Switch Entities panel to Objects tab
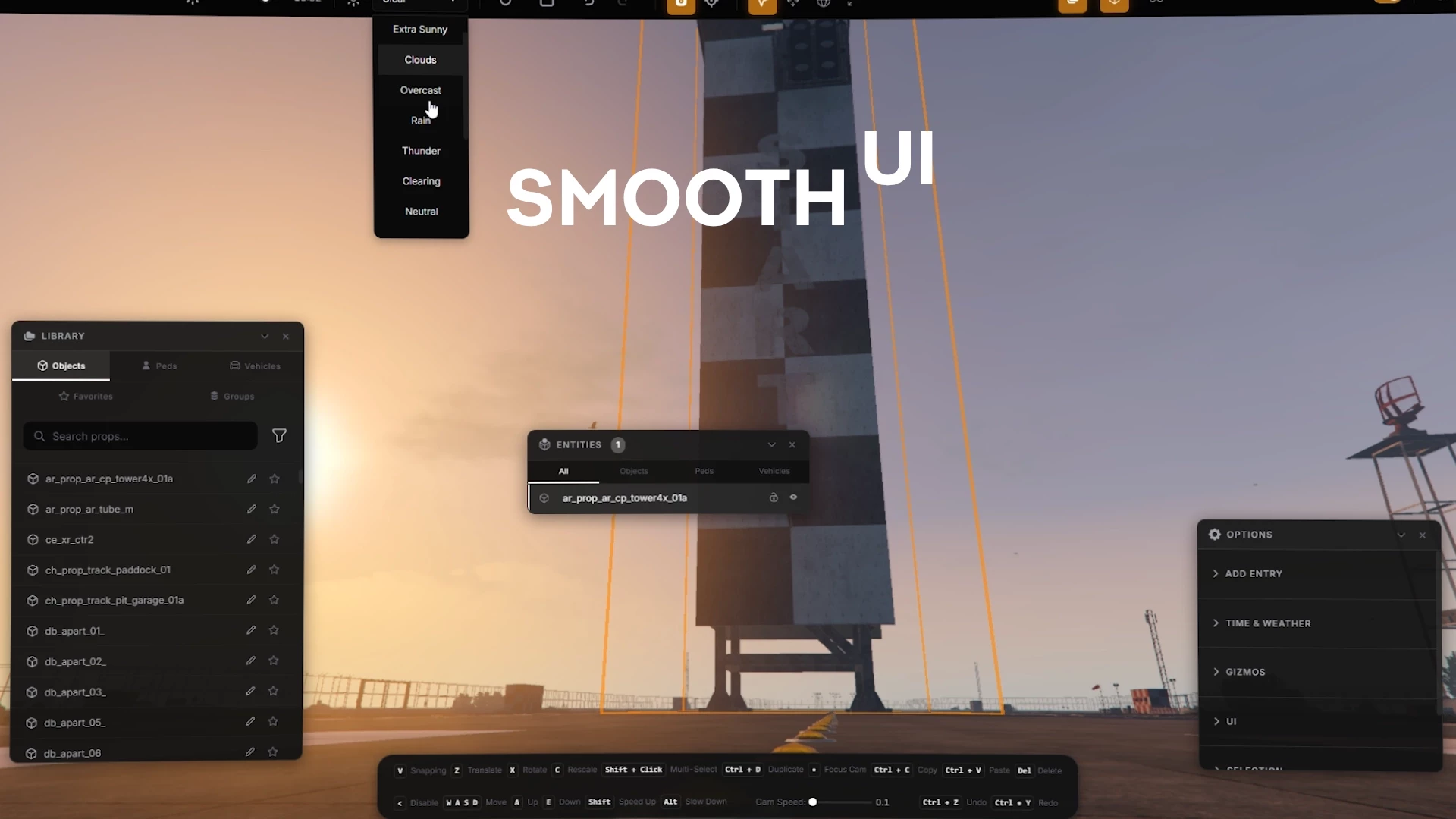The width and height of the screenshot is (1456, 819). [x=634, y=471]
